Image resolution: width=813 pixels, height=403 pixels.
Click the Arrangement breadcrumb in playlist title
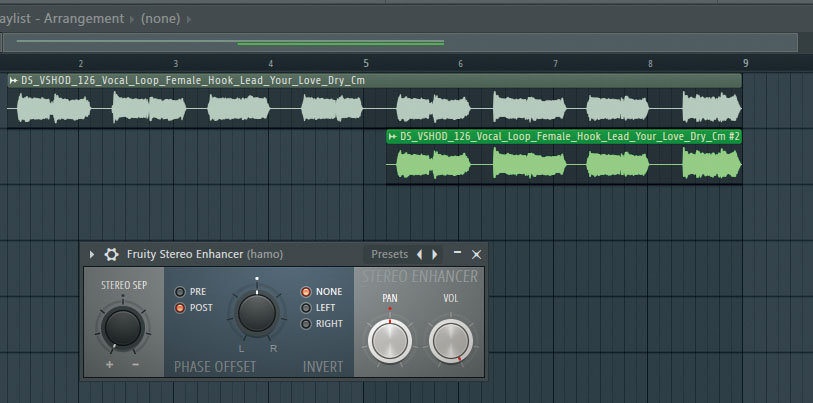(84, 19)
